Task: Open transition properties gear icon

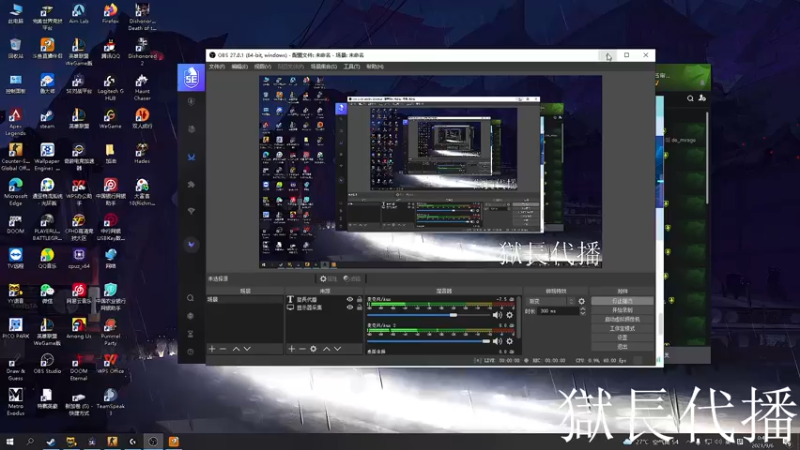Action: click(x=582, y=302)
